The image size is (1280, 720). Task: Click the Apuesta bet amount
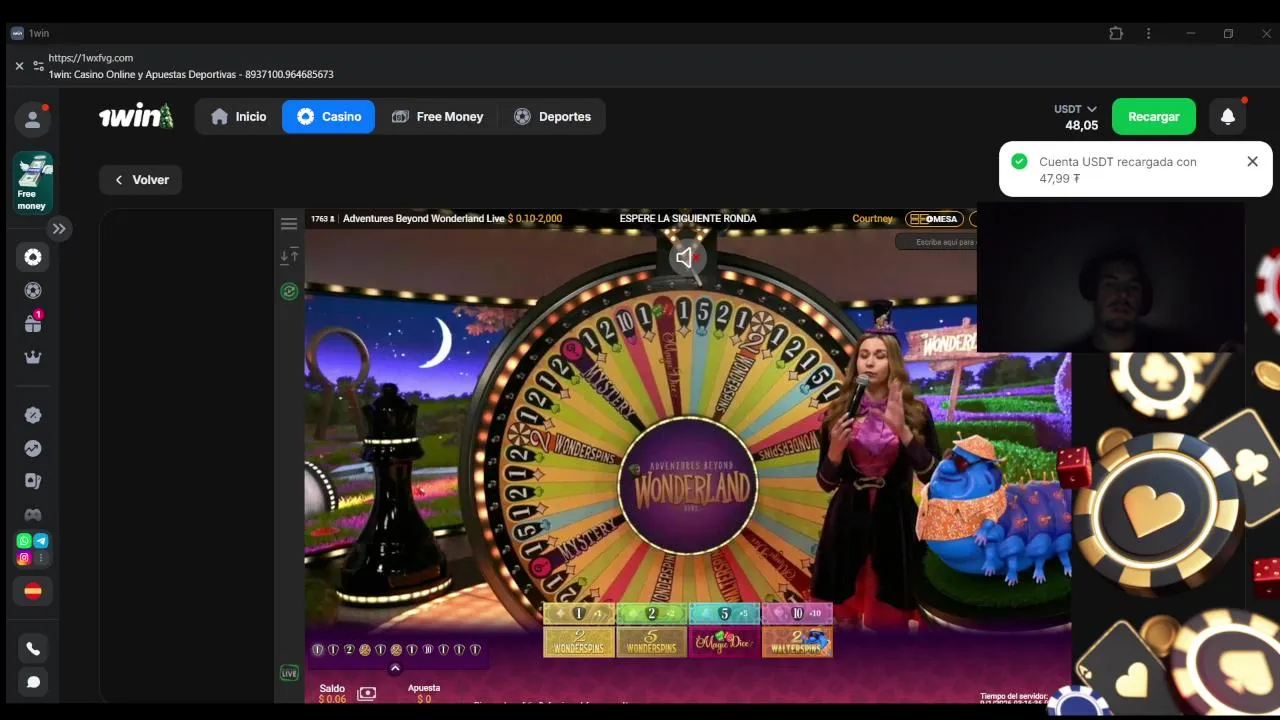click(424, 699)
